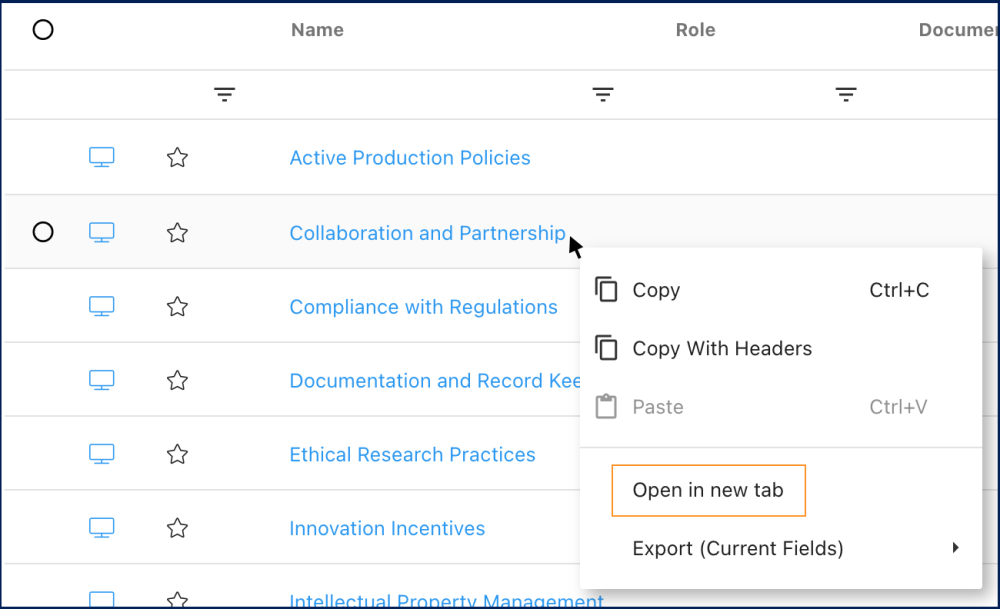The height and width of the screenshot is (609, 1000).
Task: Sort by the Name column header
Action: [x=317, y=30]
